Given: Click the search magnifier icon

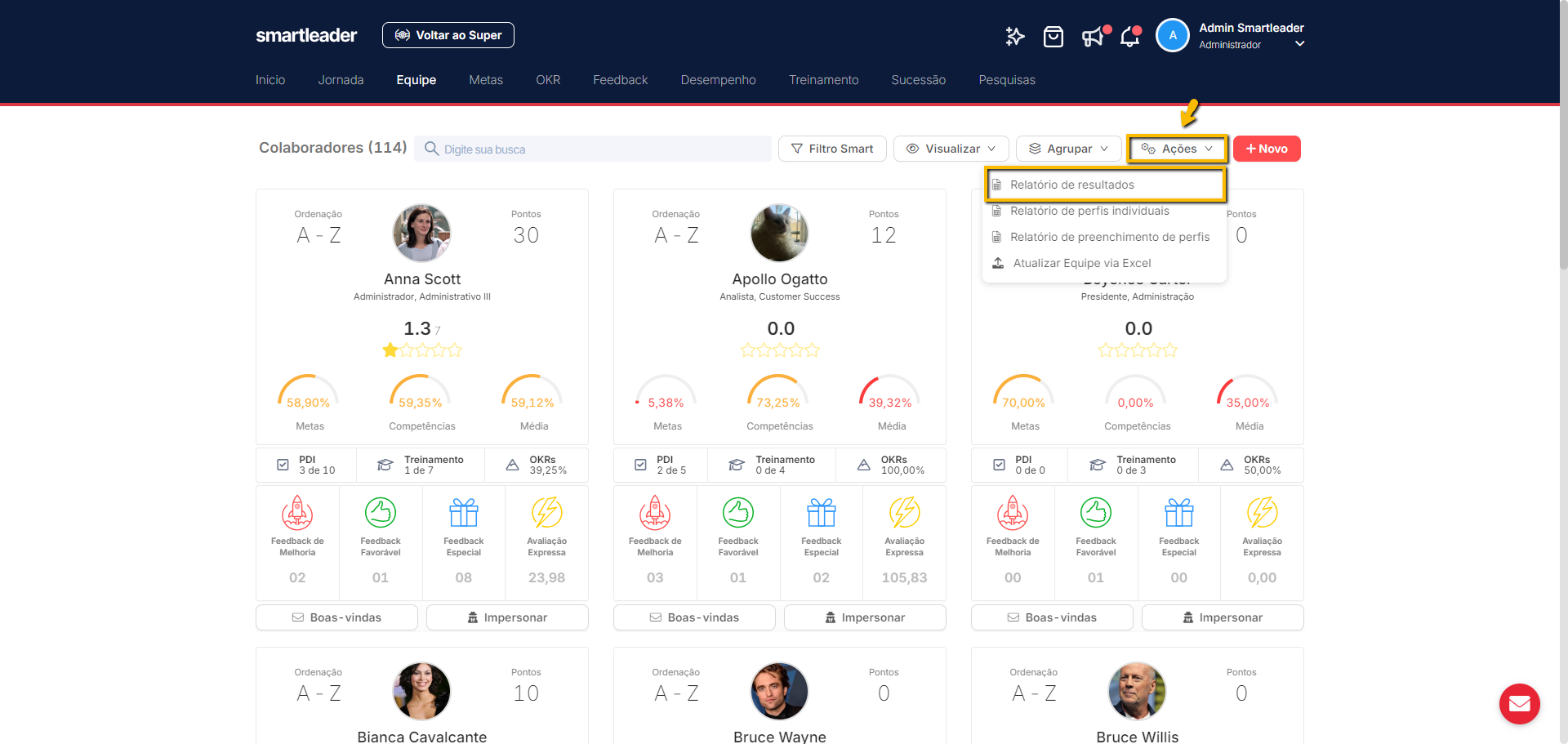Looking at the screenshot, I should click(431, 149).
